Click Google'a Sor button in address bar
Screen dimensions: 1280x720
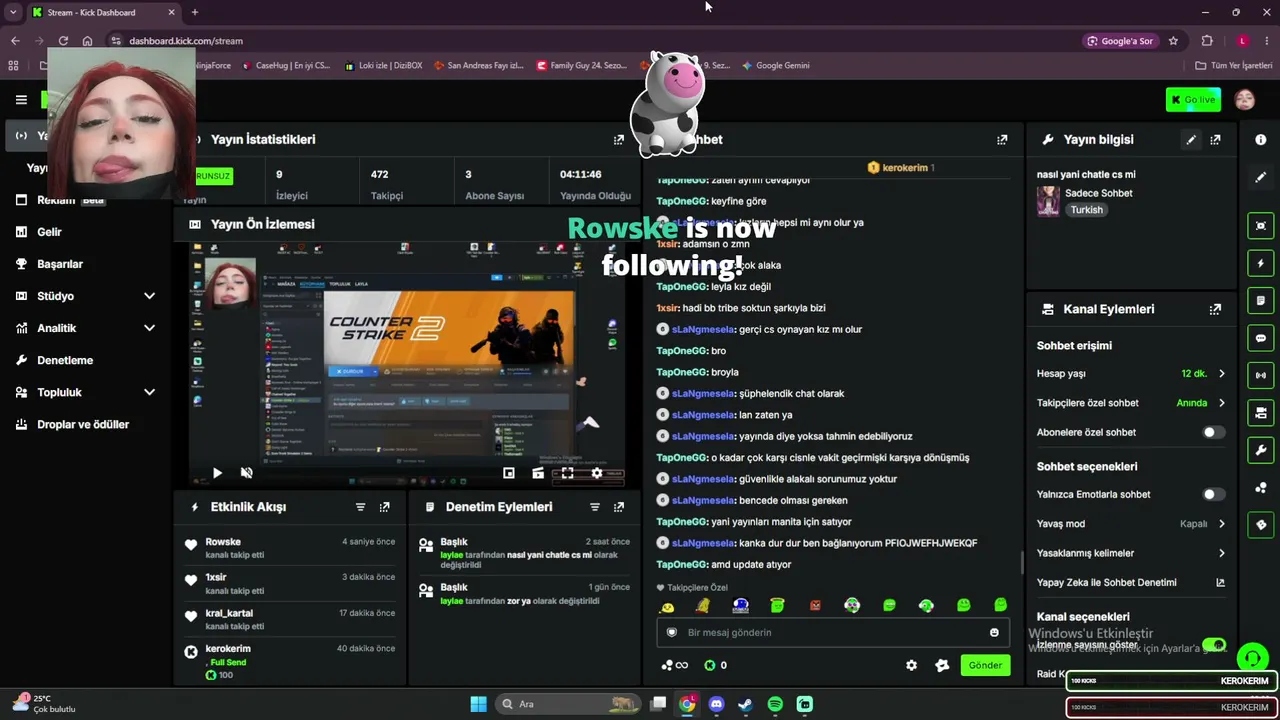point(1120,41)
